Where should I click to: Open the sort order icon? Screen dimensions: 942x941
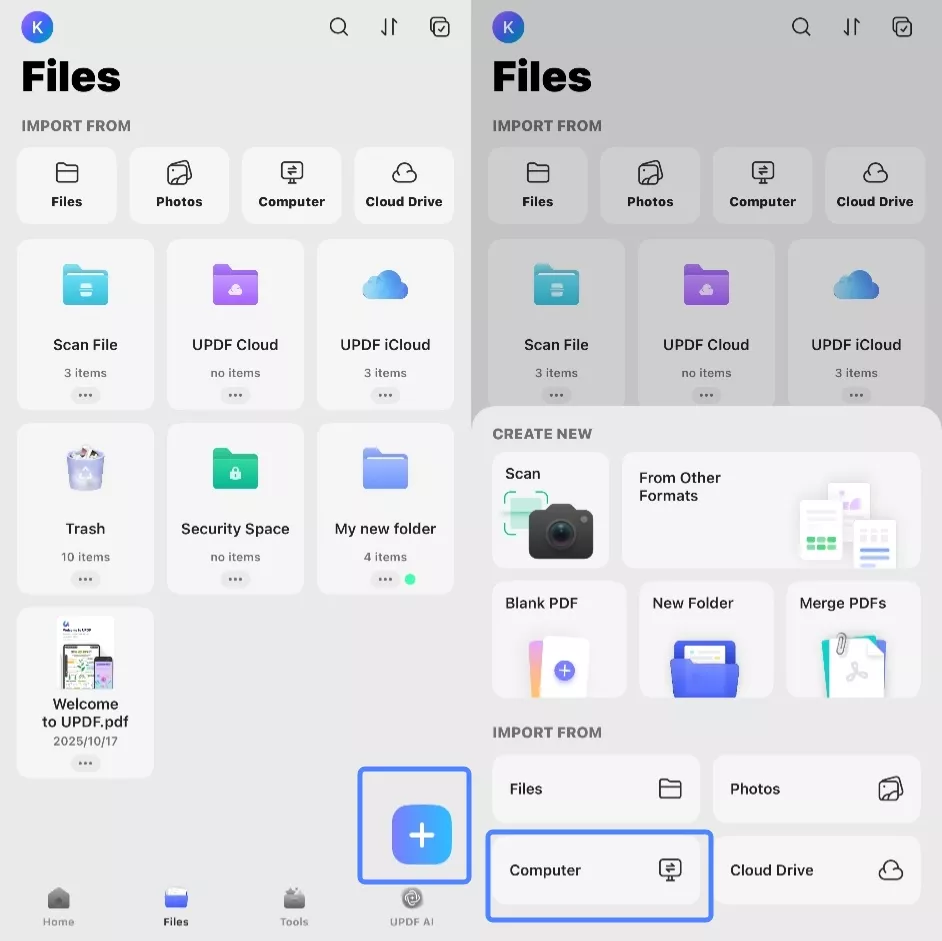[389, 27]
